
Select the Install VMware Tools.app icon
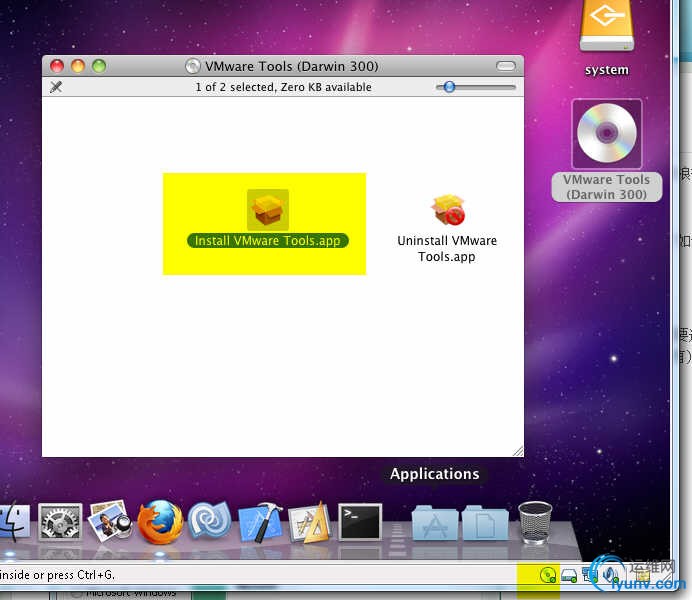point(268,210)
